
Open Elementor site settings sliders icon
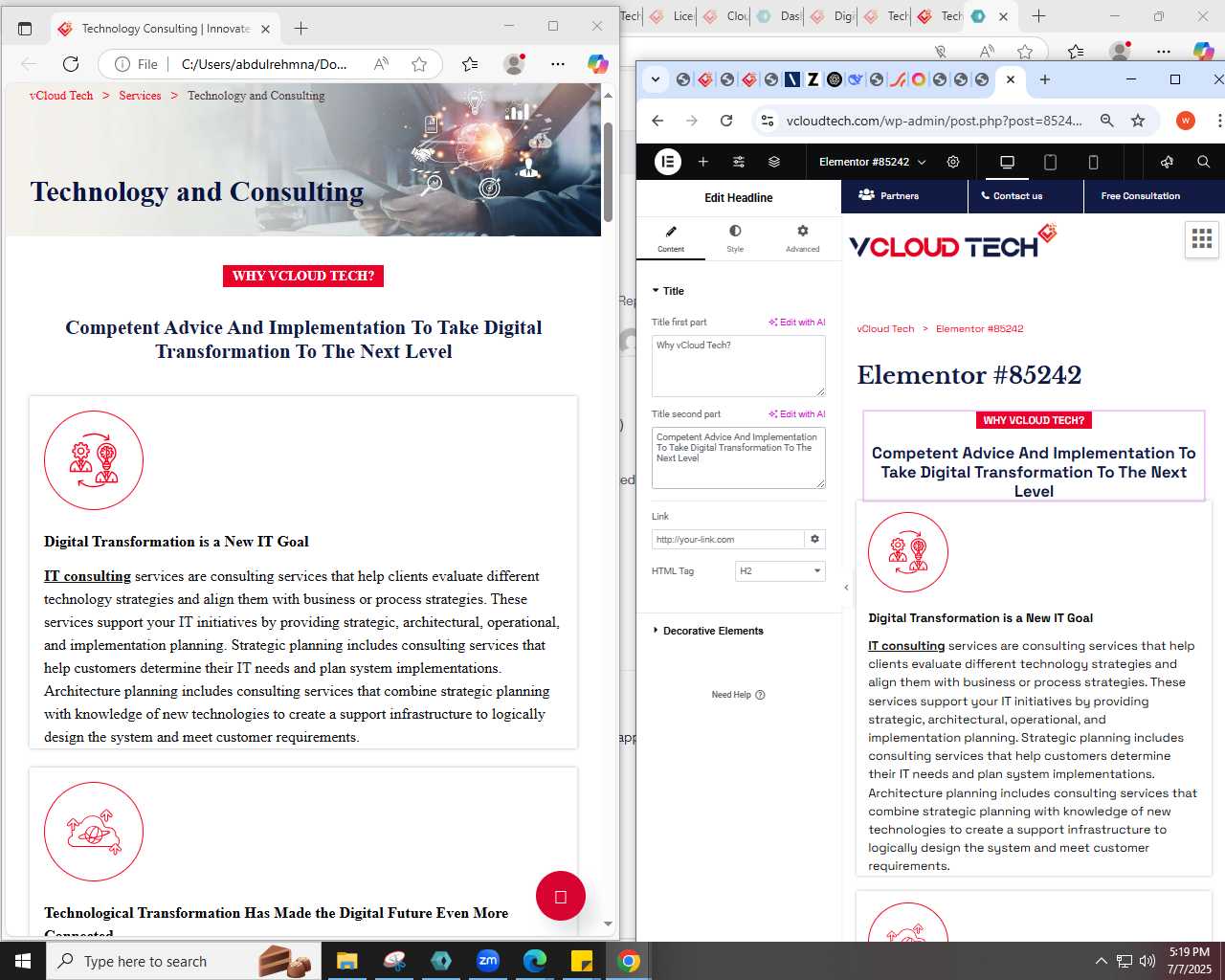[739, 162]
